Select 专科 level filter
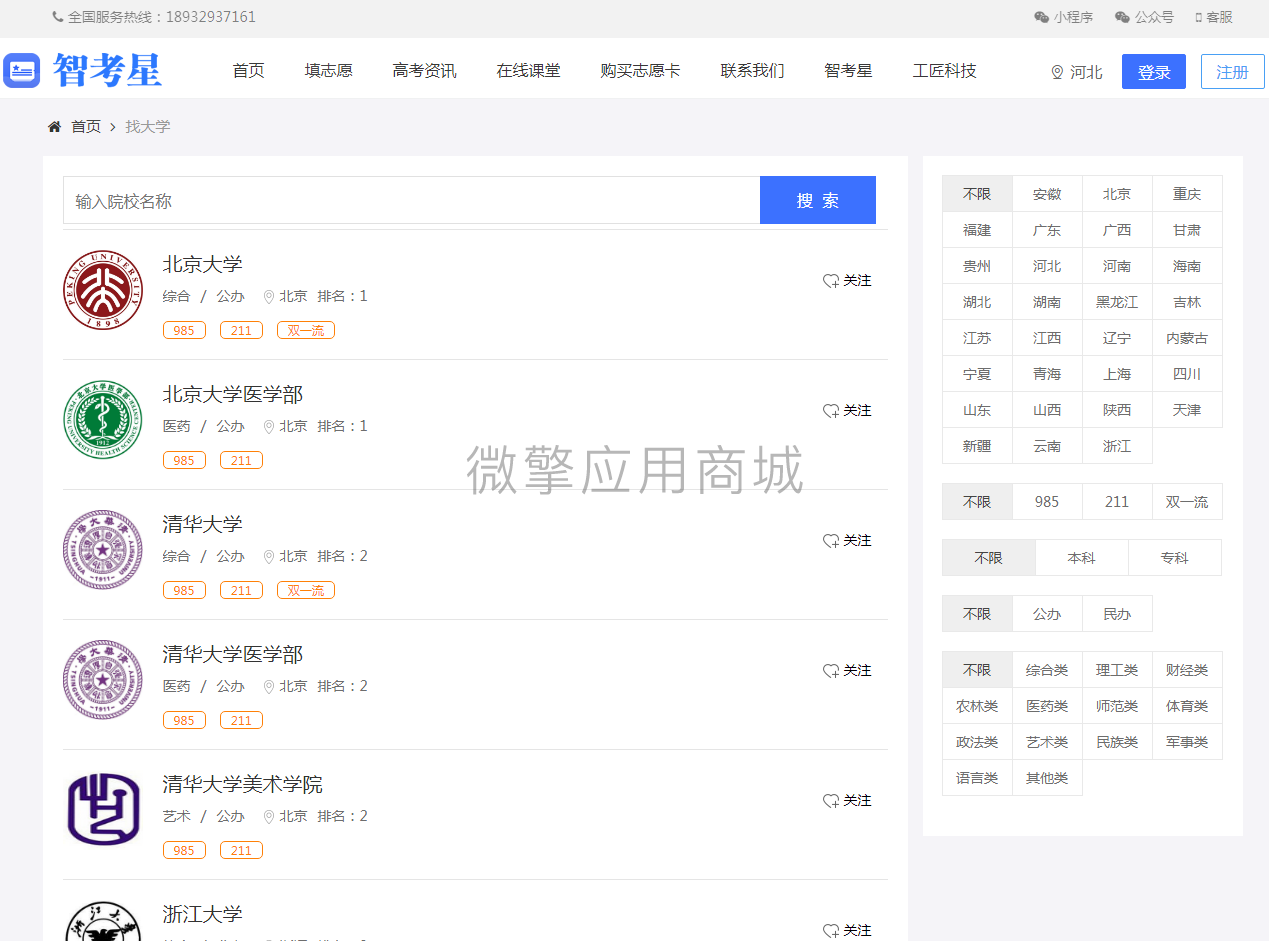The image size is (1269, 941). click(1175, 558)
